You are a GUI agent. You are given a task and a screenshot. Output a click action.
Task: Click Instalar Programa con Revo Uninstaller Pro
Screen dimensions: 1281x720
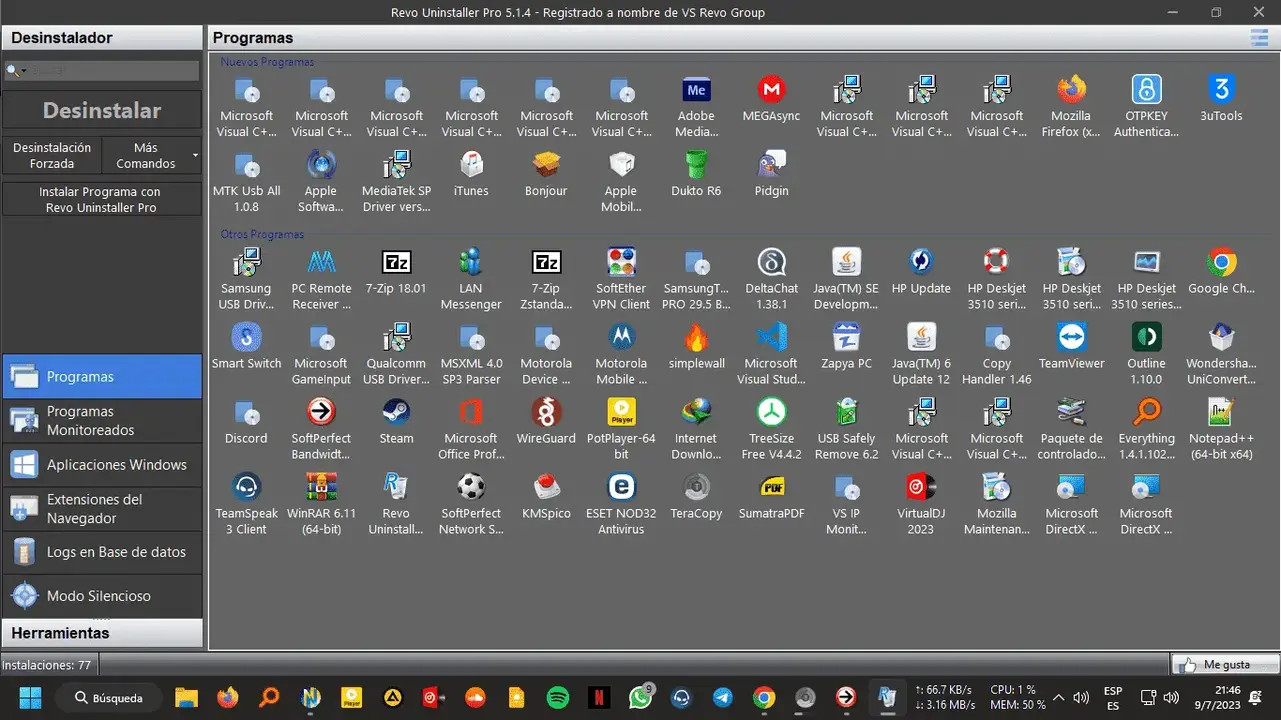(x=102, y=199)
